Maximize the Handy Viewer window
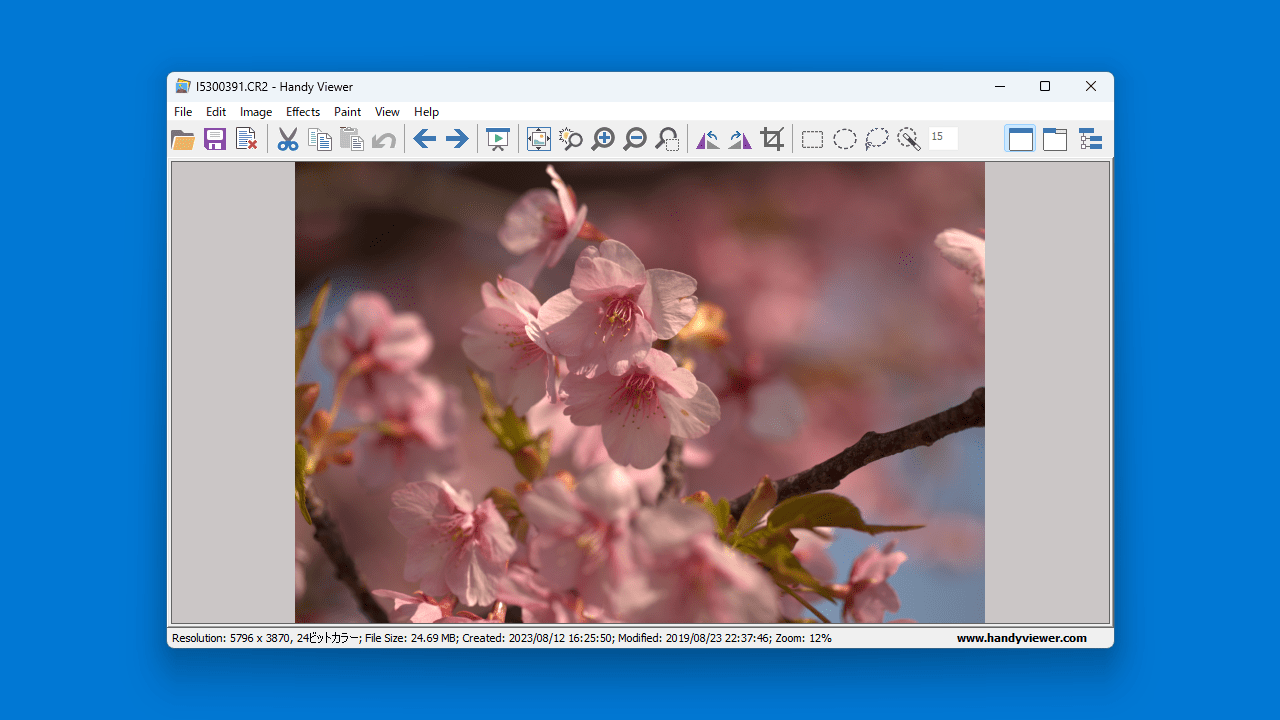The width and height of the screenshot is (1280, 720). click(x=1045, y=86)
